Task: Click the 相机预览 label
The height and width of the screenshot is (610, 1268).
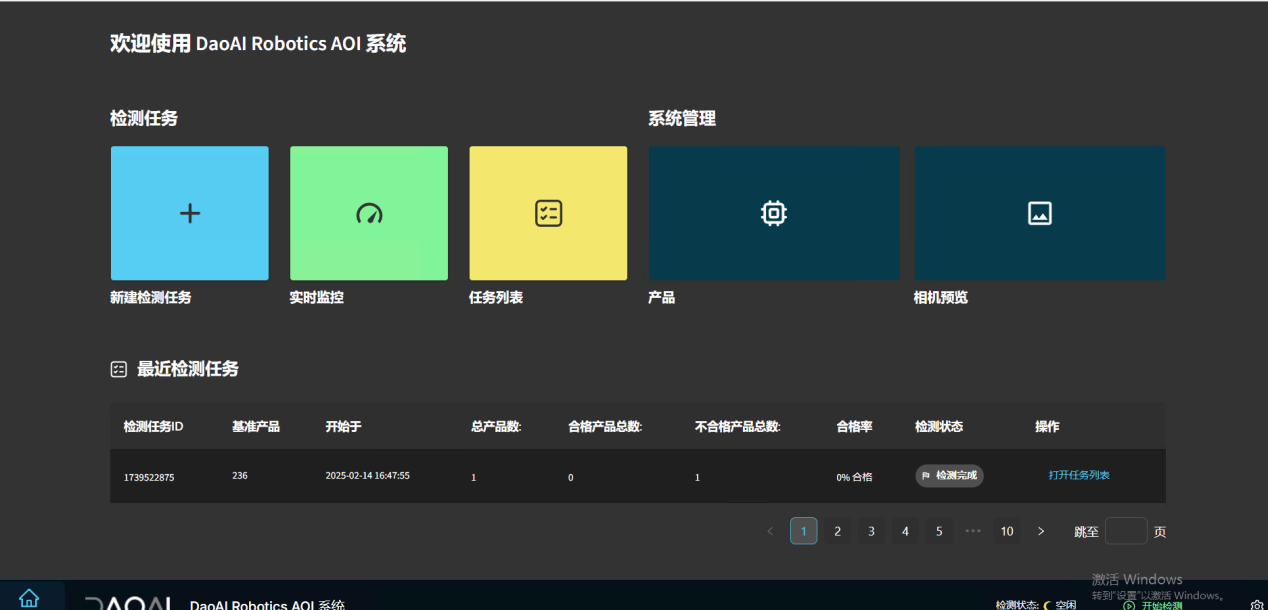Action: 940,297
